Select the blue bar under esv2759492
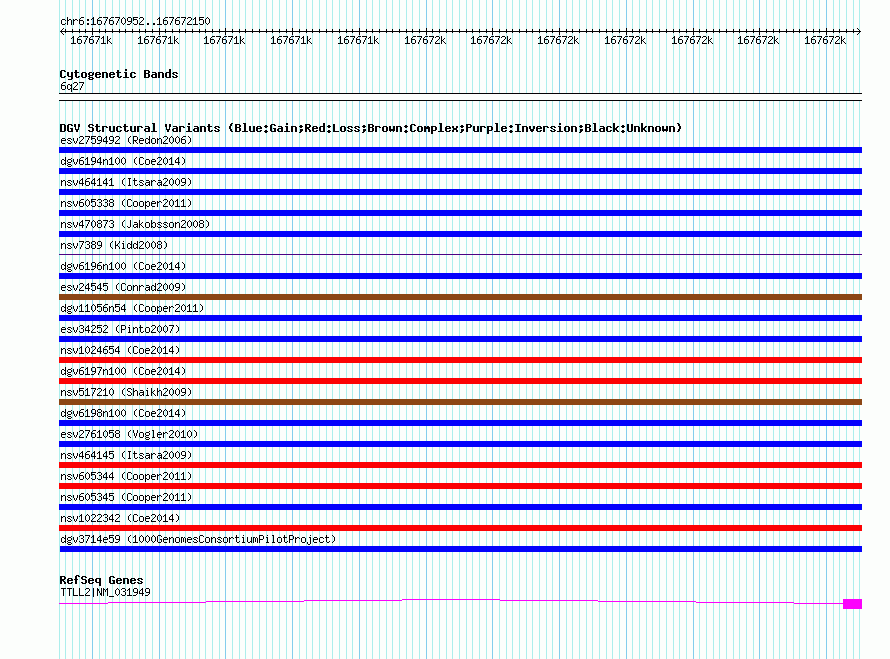 coord(460,150)
